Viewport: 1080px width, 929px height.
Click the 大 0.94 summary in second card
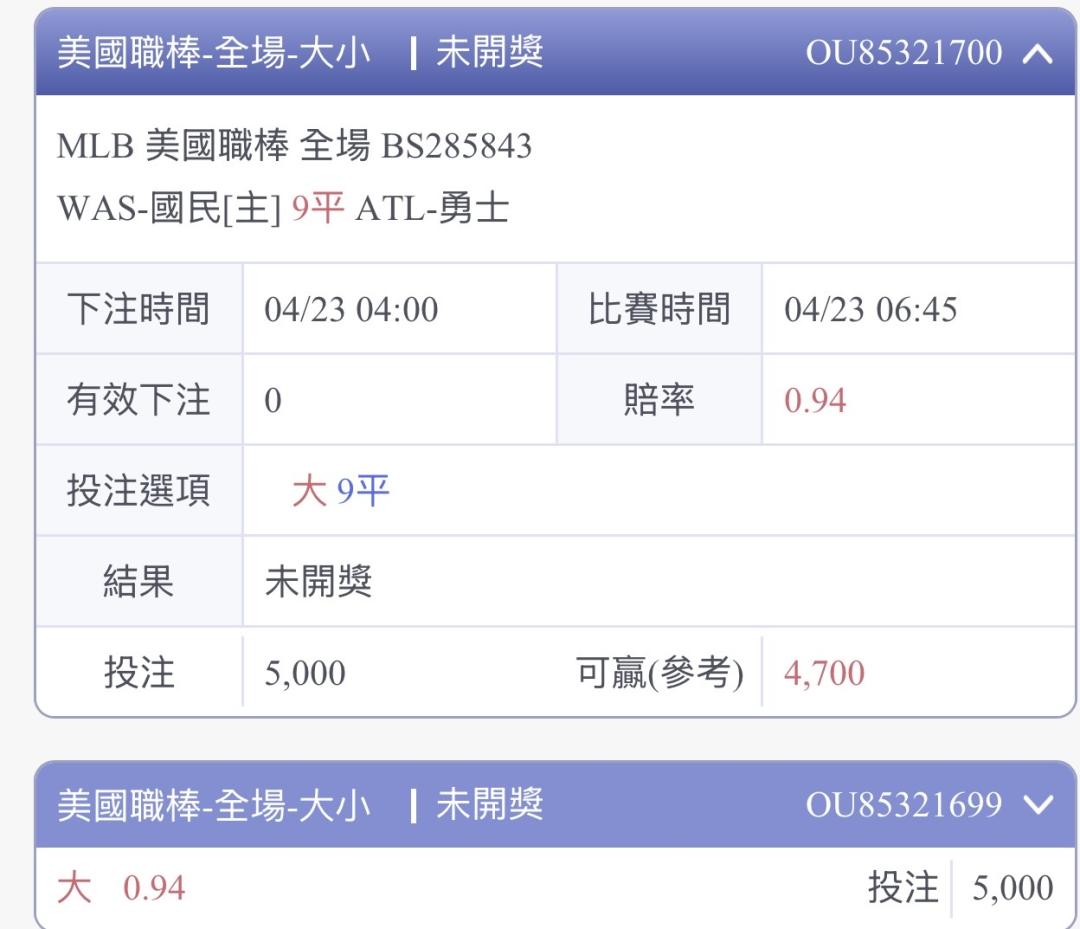121,888
